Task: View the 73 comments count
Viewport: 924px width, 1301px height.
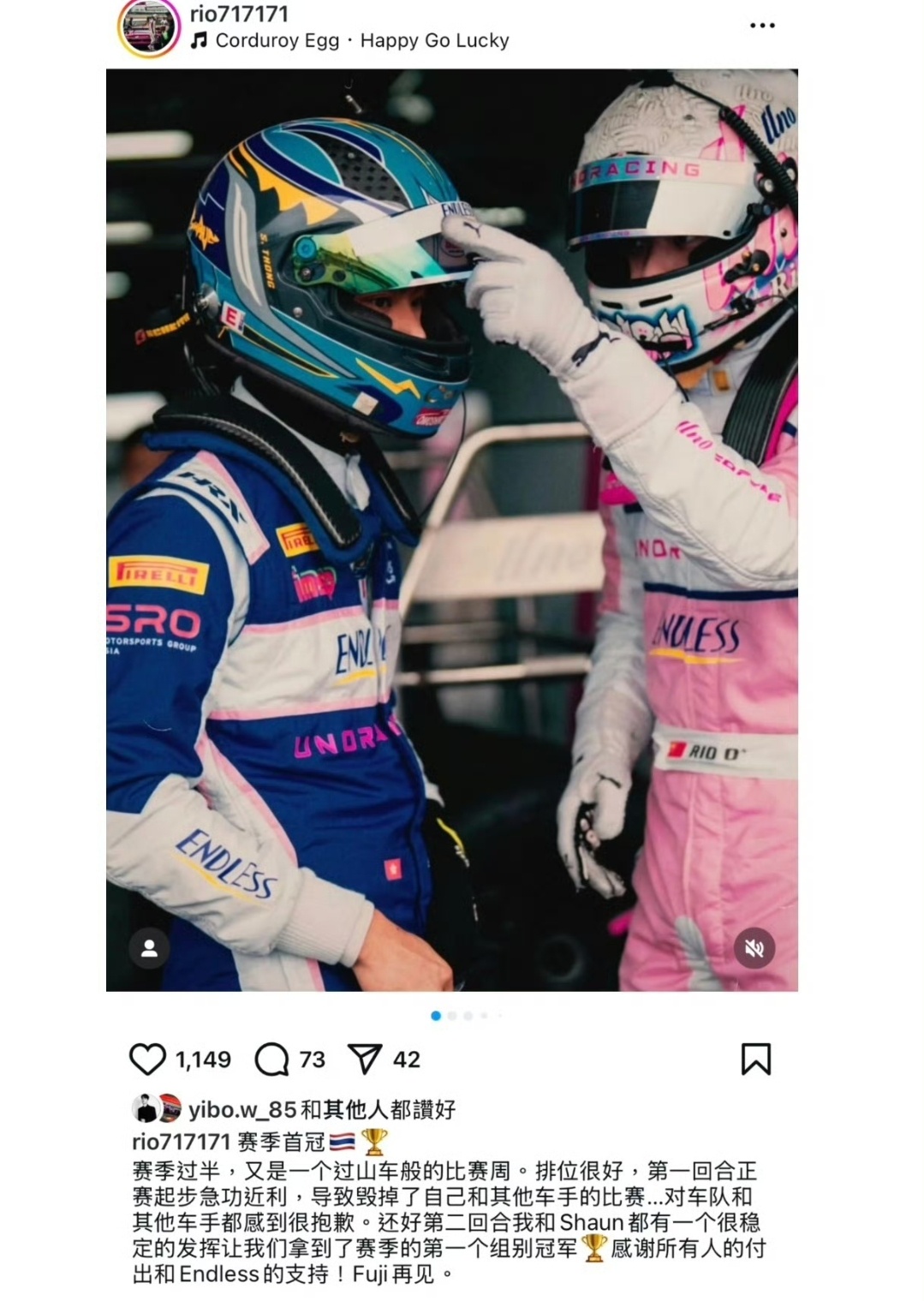Action: tap(313, 1059)
